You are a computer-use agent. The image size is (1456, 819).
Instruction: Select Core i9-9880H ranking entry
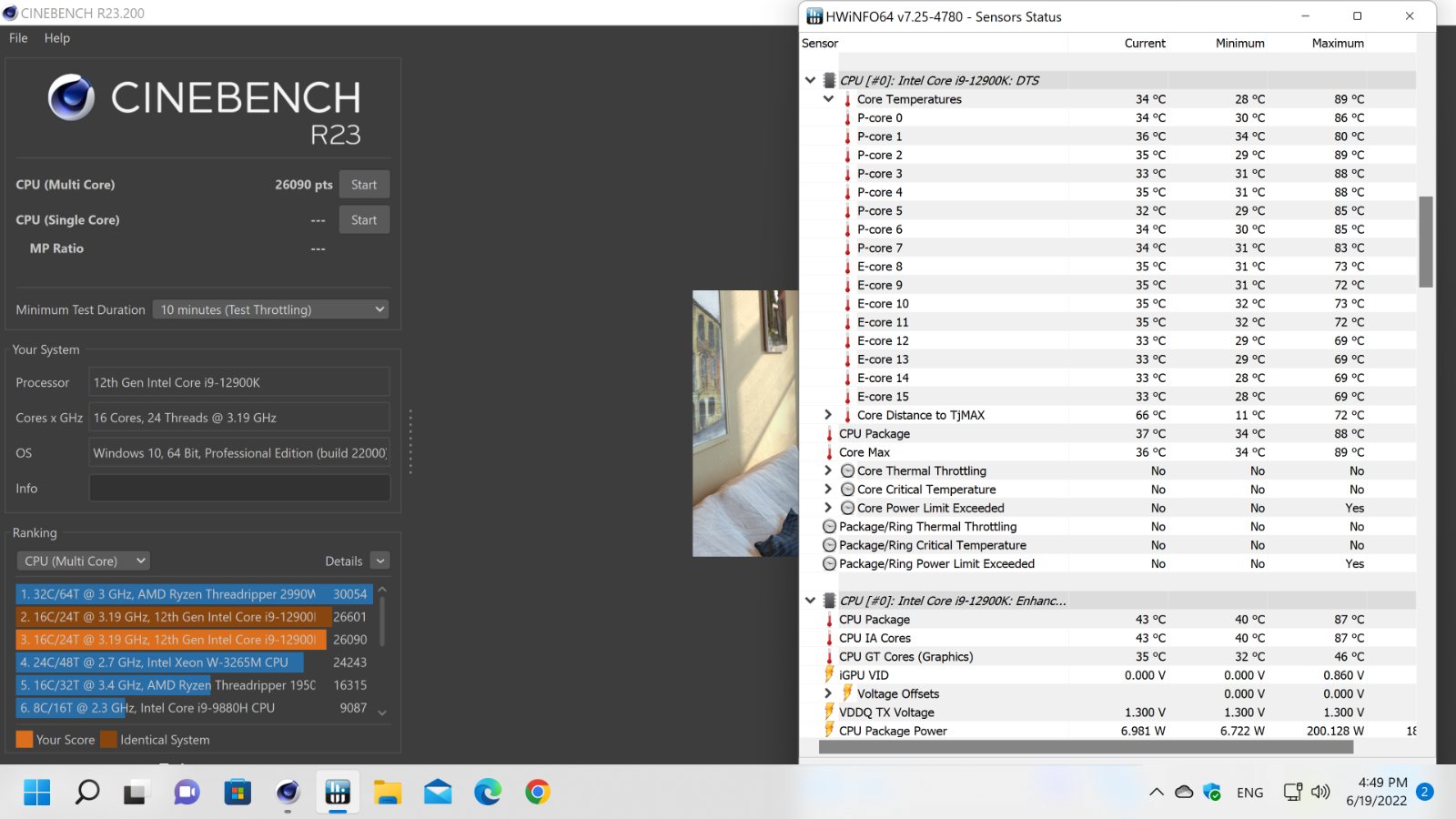tap(194, 708)
